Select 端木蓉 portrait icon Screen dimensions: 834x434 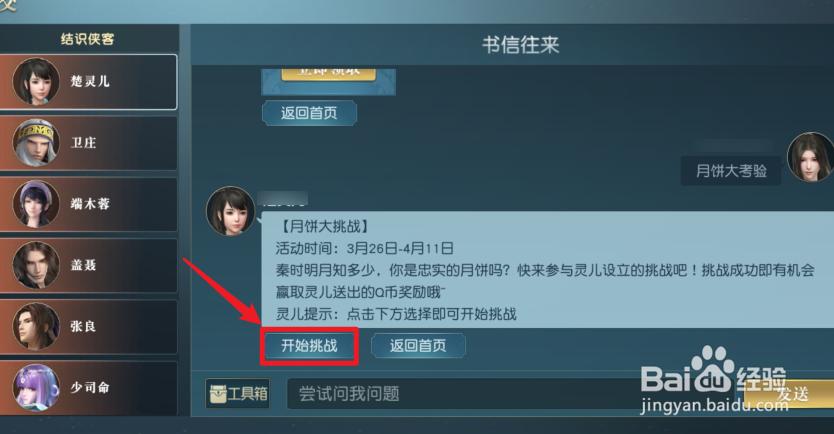click(x=36, y=204)
